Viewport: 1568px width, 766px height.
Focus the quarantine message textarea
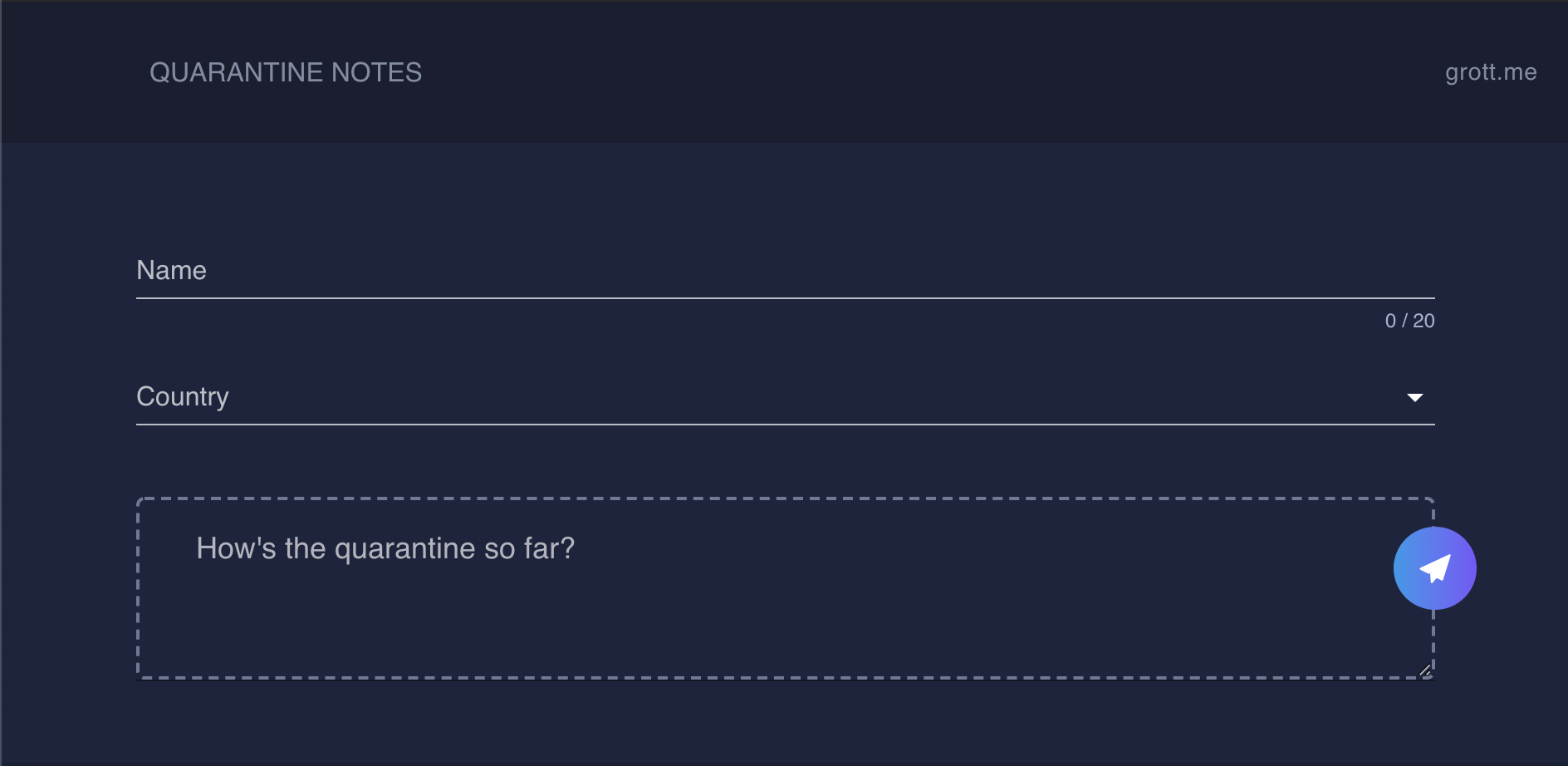785,588
